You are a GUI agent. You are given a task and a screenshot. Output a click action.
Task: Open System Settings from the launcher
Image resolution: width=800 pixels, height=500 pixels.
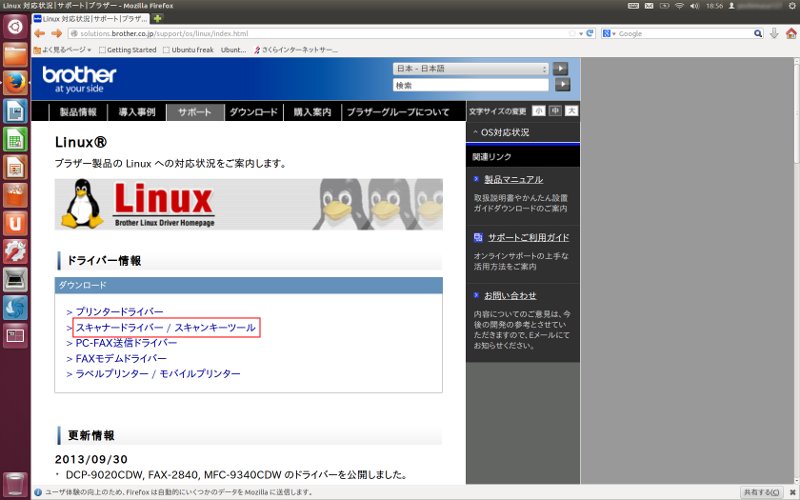point(15,251)
